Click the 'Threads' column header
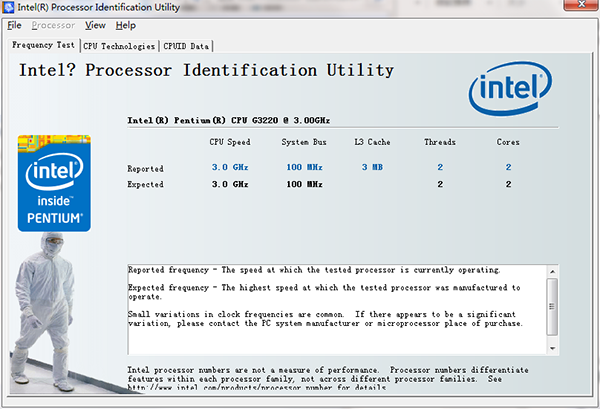 [x=440, y=142]
